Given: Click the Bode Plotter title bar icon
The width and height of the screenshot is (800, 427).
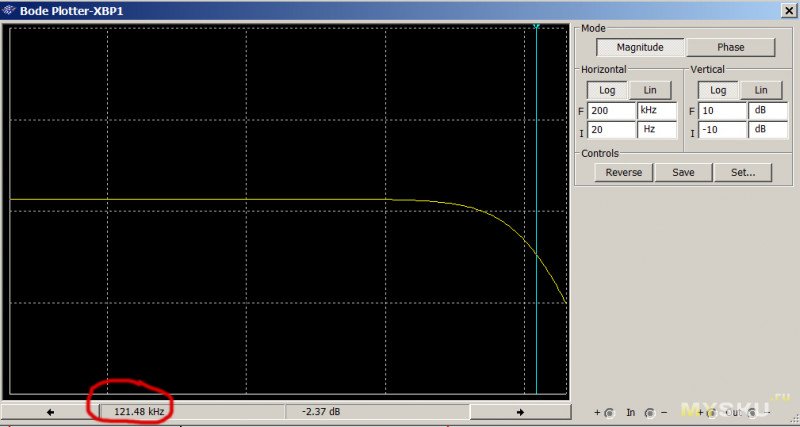Looking at the screenshot, I should coord(9,10).
